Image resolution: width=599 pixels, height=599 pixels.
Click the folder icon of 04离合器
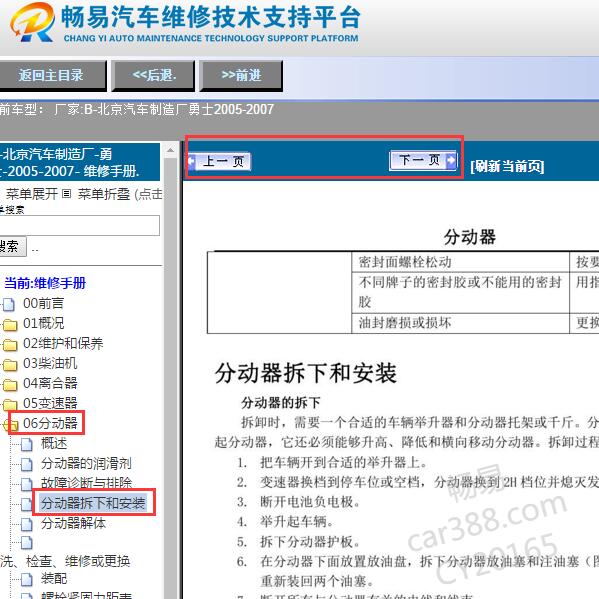pos(10,385)
